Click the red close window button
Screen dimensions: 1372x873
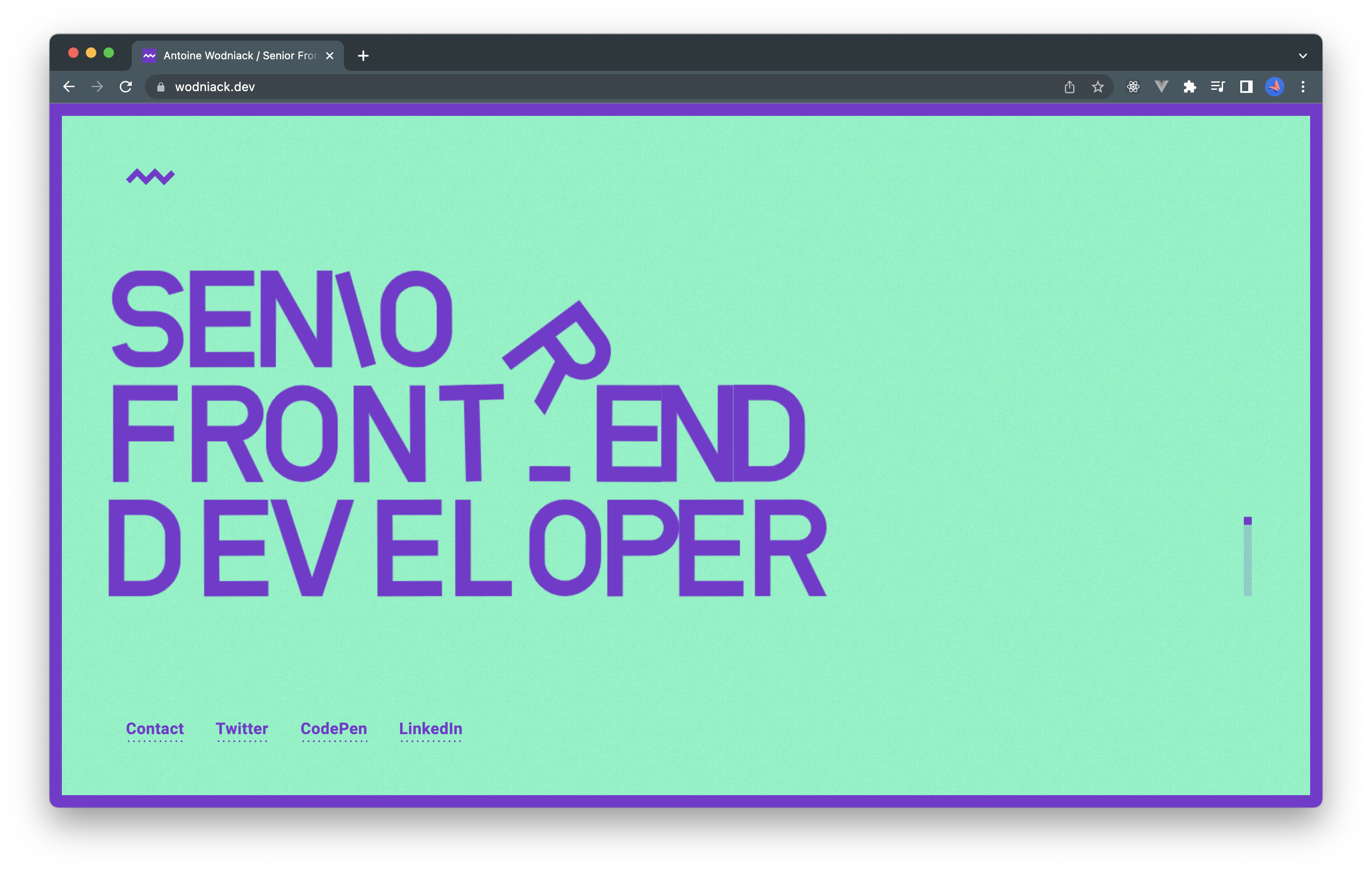point(73,53)
